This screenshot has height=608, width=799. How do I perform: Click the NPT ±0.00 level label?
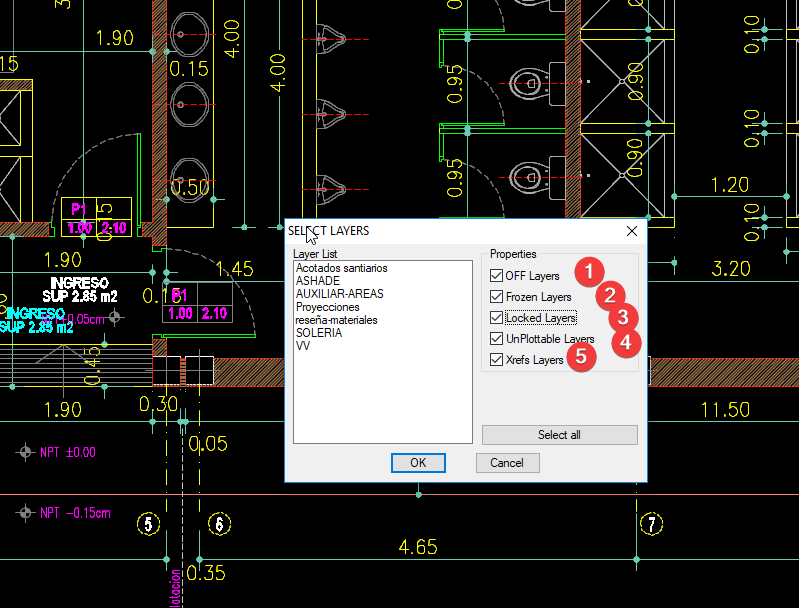click(x=67, y=452)
